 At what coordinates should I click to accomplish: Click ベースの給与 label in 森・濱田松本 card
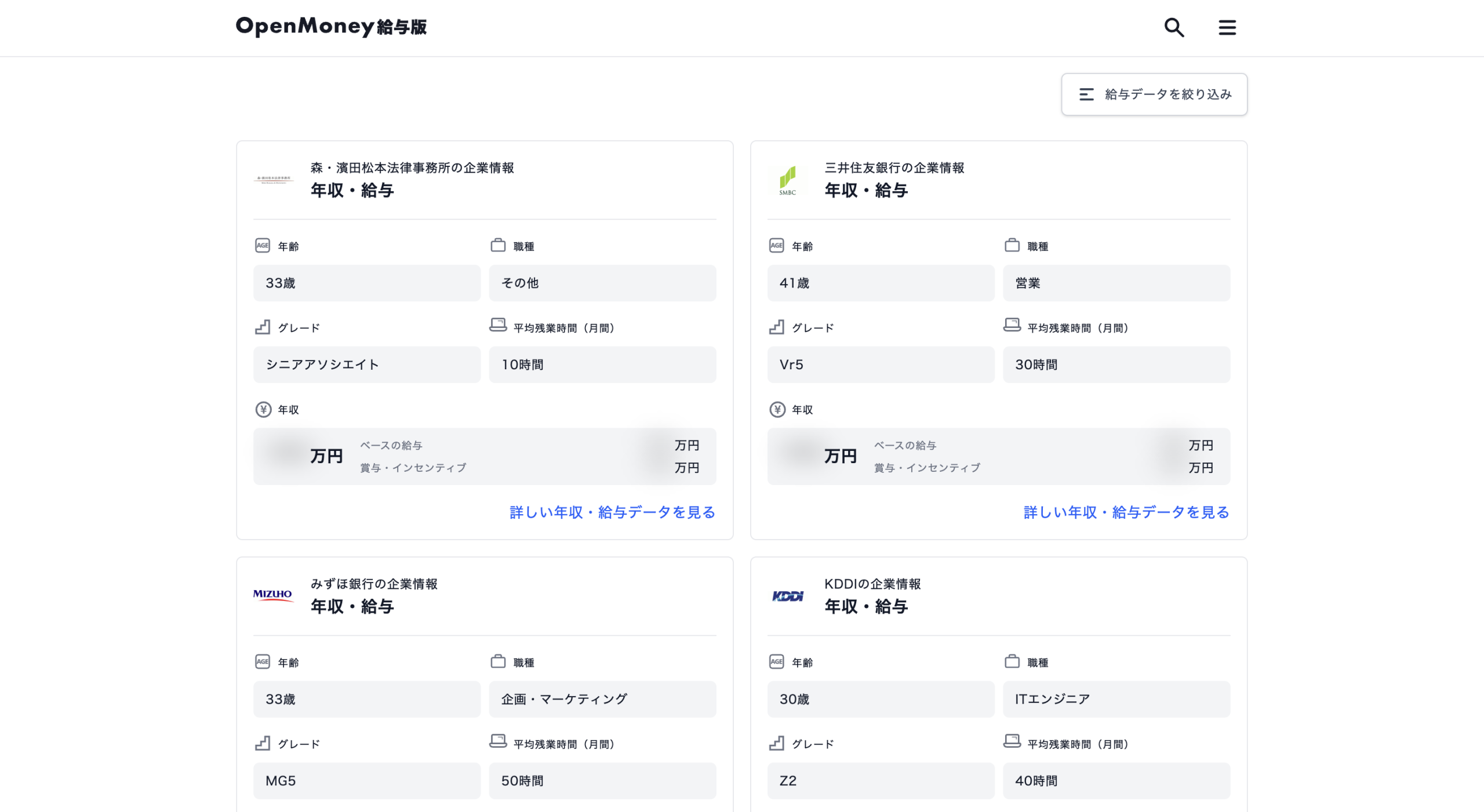tap(391, 445)
